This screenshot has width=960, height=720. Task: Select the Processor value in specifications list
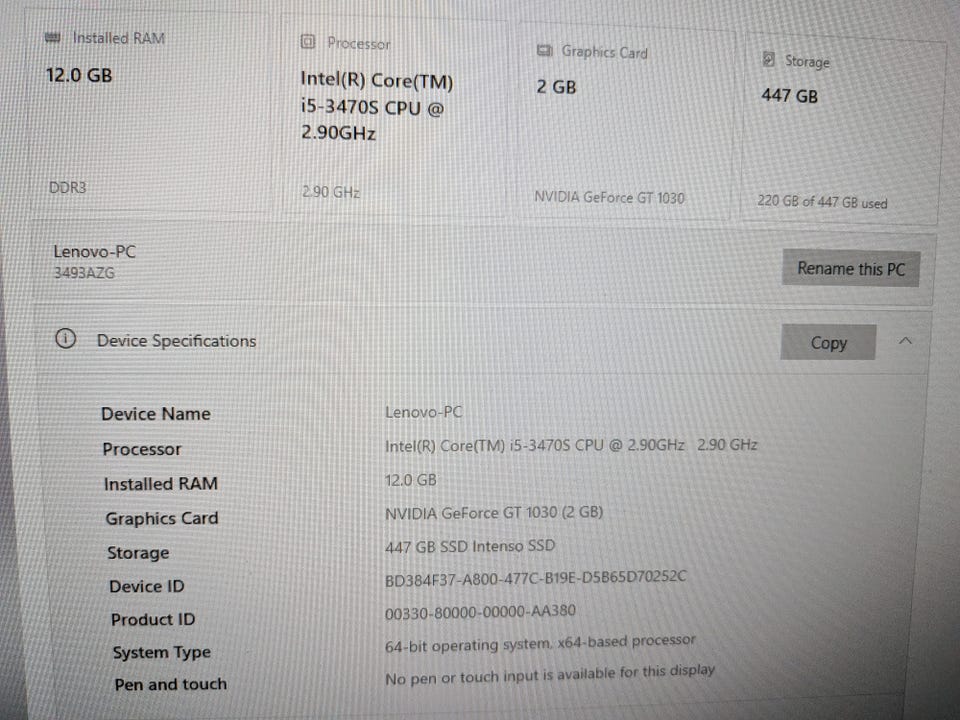coord(571,445)
